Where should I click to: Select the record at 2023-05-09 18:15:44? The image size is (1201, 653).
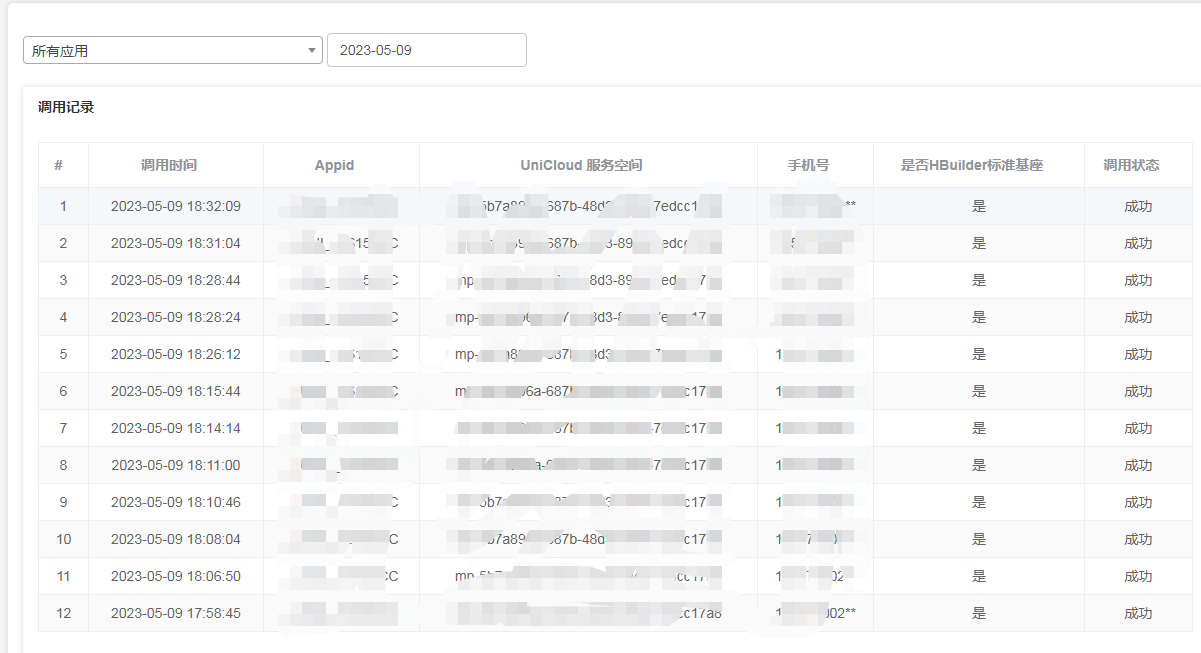click(x=176, y=391)
